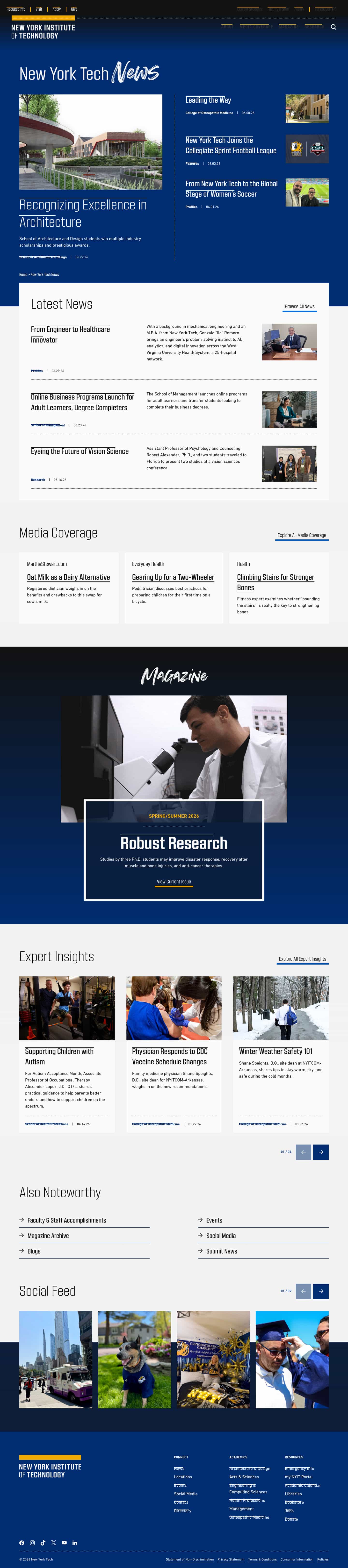Image resolution: width=348 pixels, height=1568 pixels.
Task: Open the YouTube icon in footer
Action: click(x=64, y=1542)
